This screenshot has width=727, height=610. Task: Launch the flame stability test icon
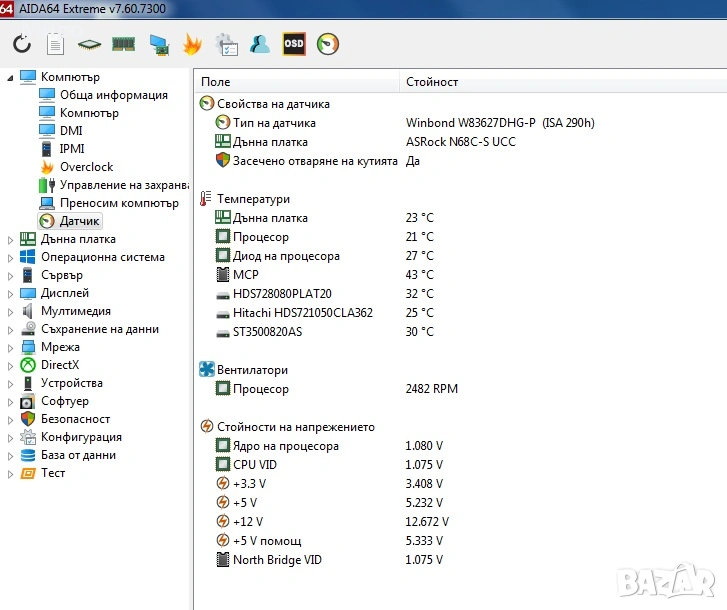pyautogui.click(x=192, y=44)
